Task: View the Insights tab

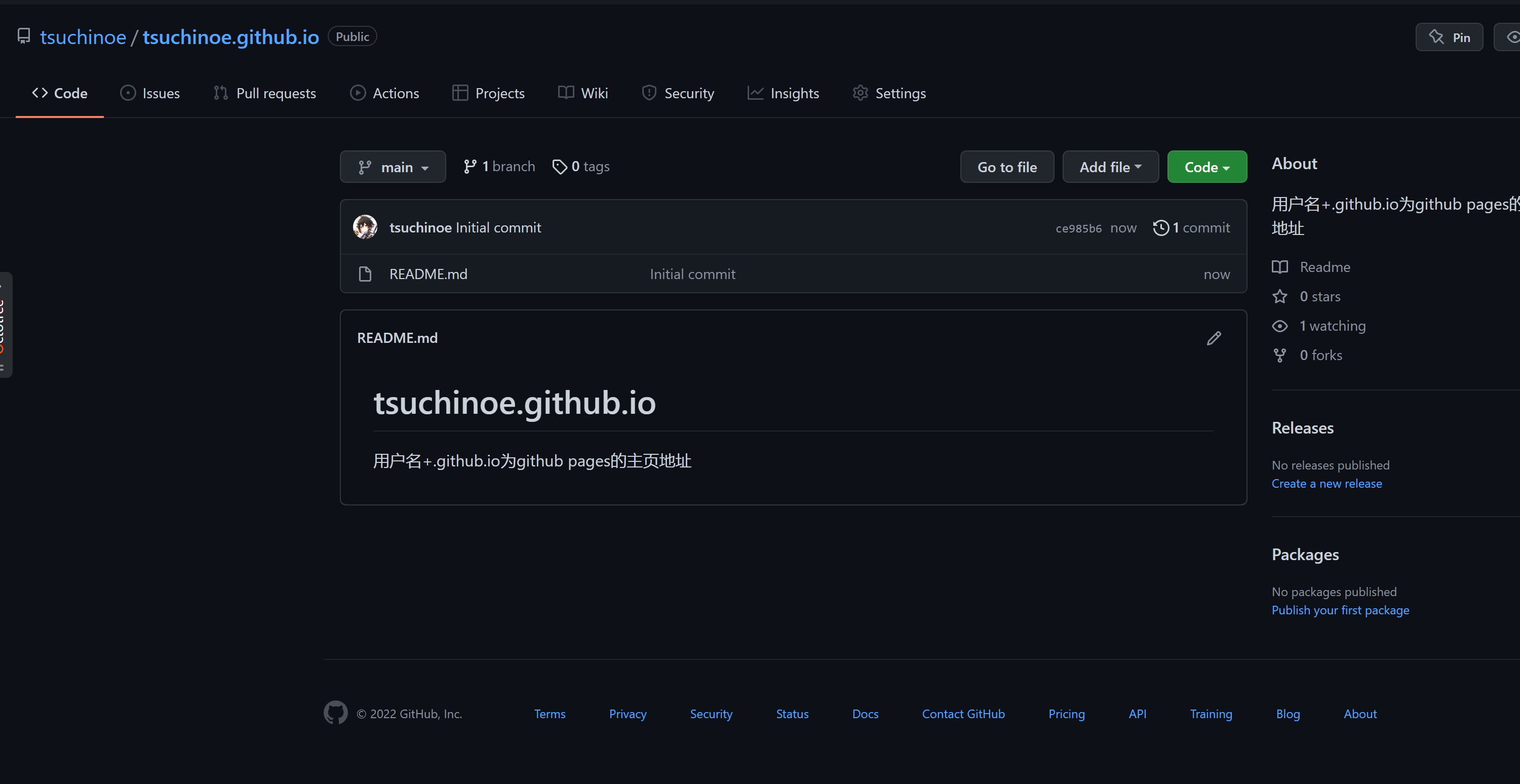Action: coord(783,93)
